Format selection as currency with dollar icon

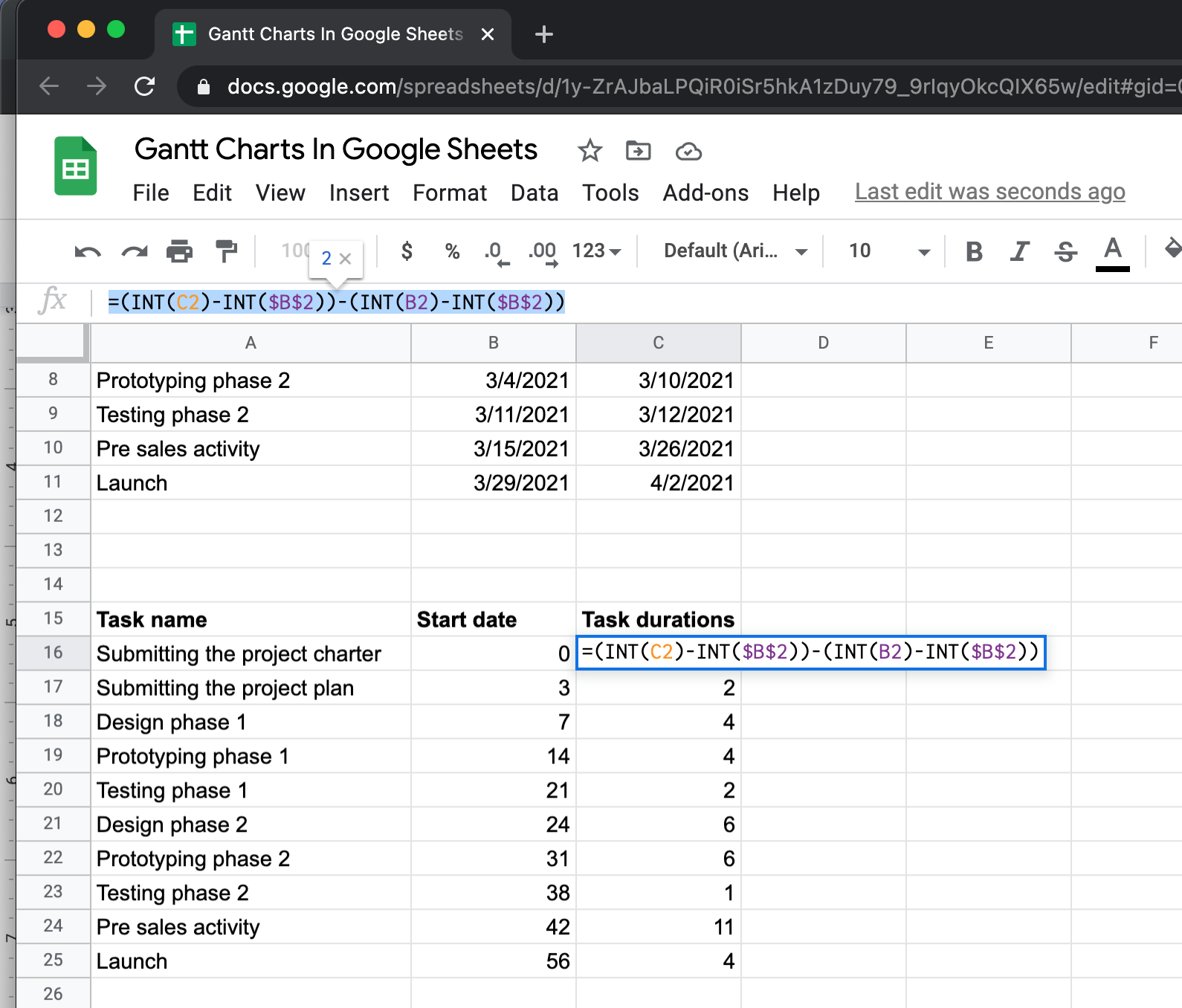(407, 251)
